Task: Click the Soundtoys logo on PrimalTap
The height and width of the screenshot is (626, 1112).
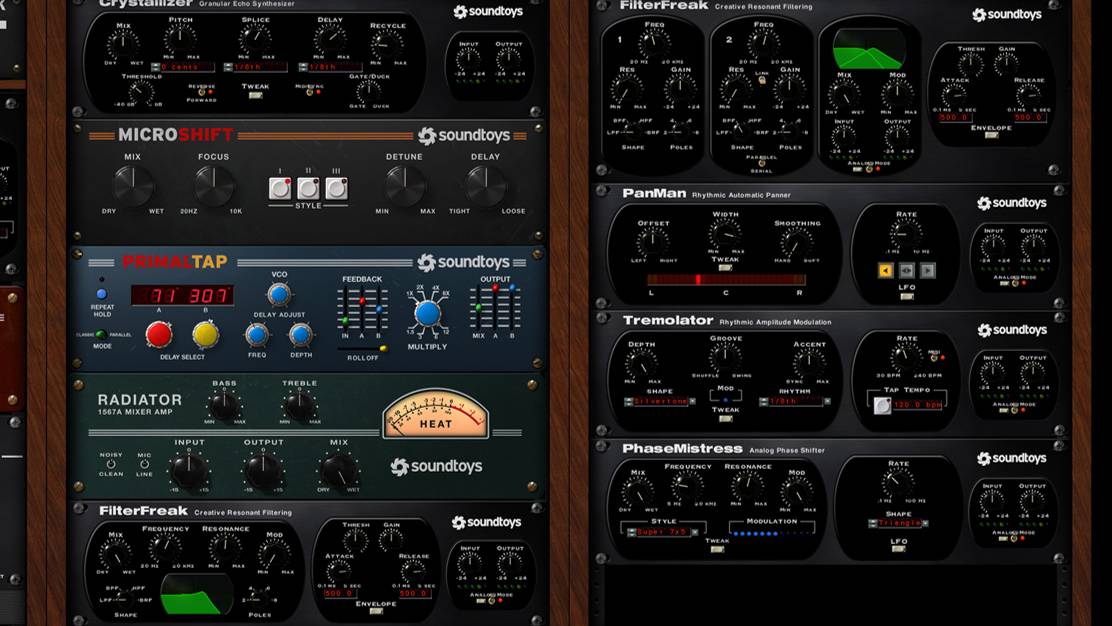Action: pos(463,262)
